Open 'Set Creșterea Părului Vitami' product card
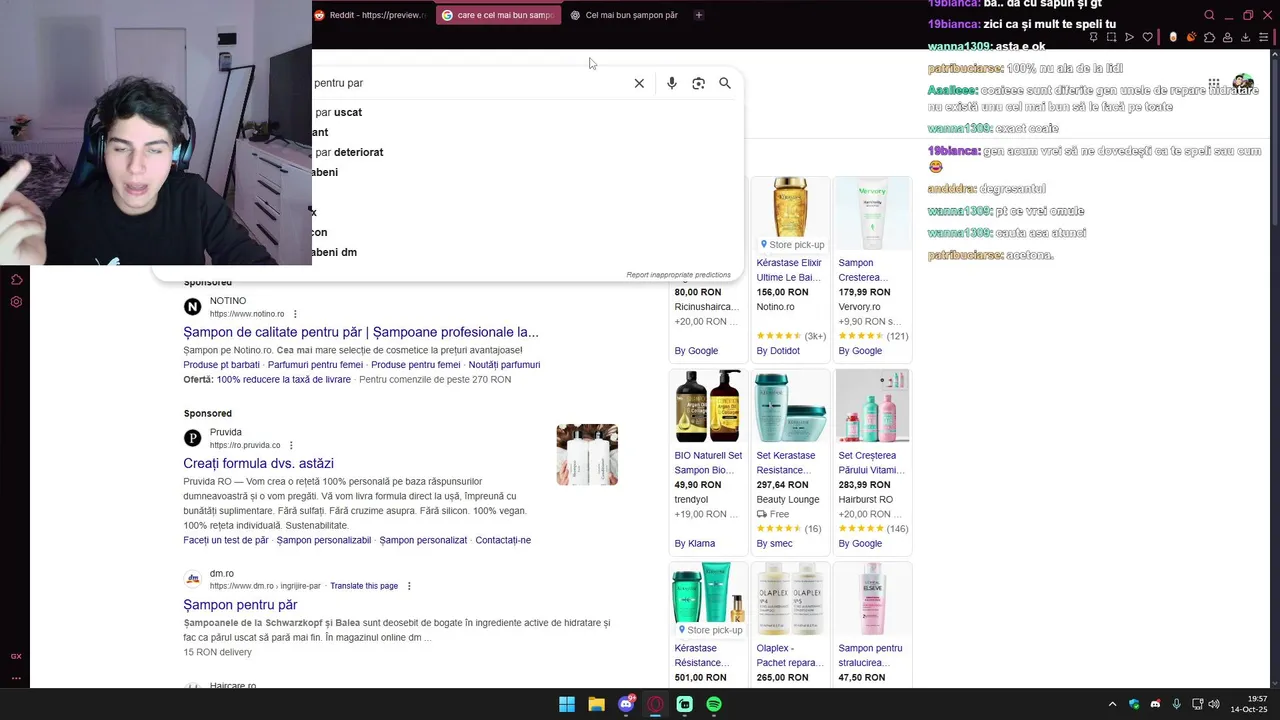 [873, 462]
